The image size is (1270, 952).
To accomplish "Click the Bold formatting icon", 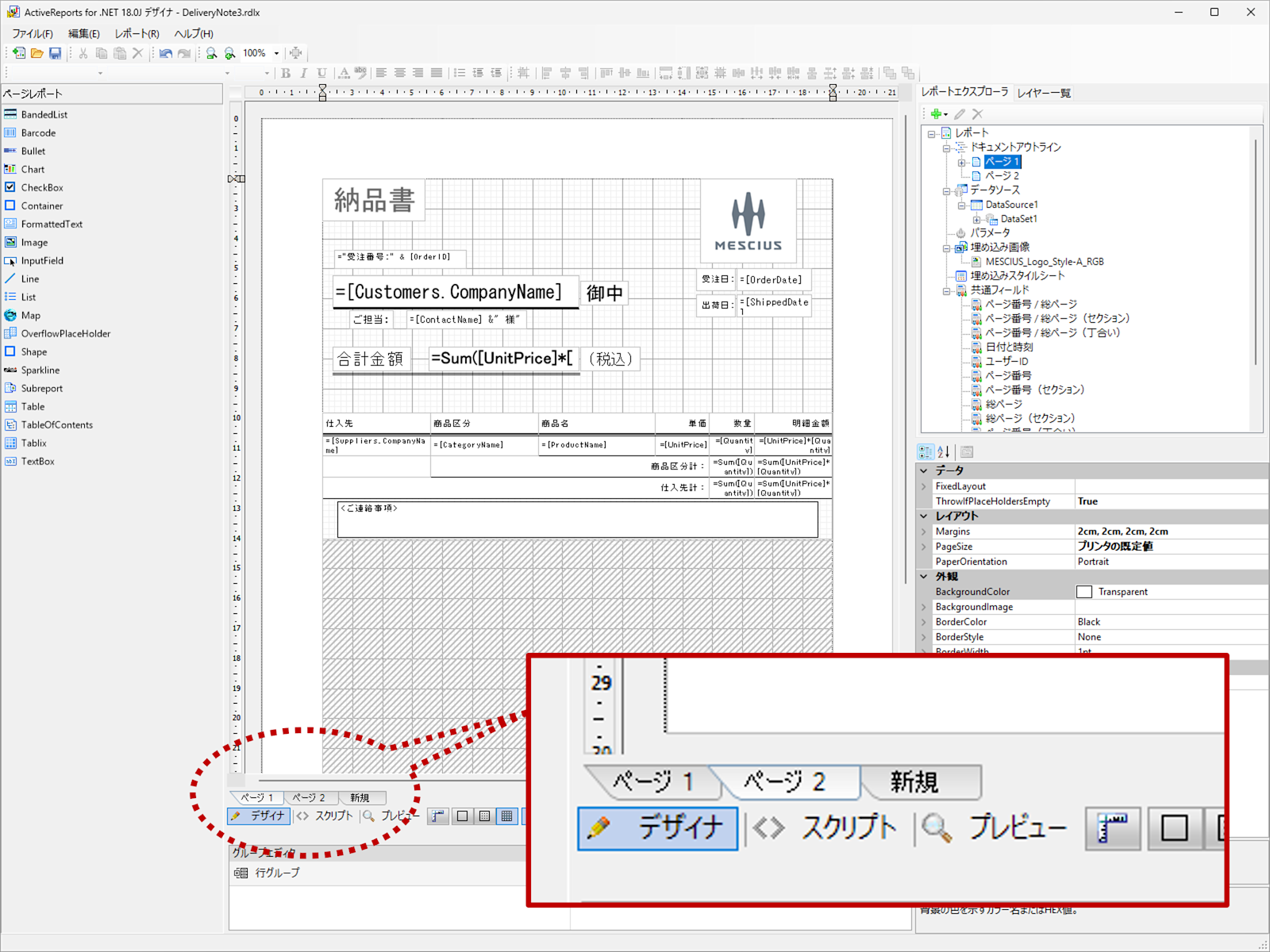I will pos(286,73).
